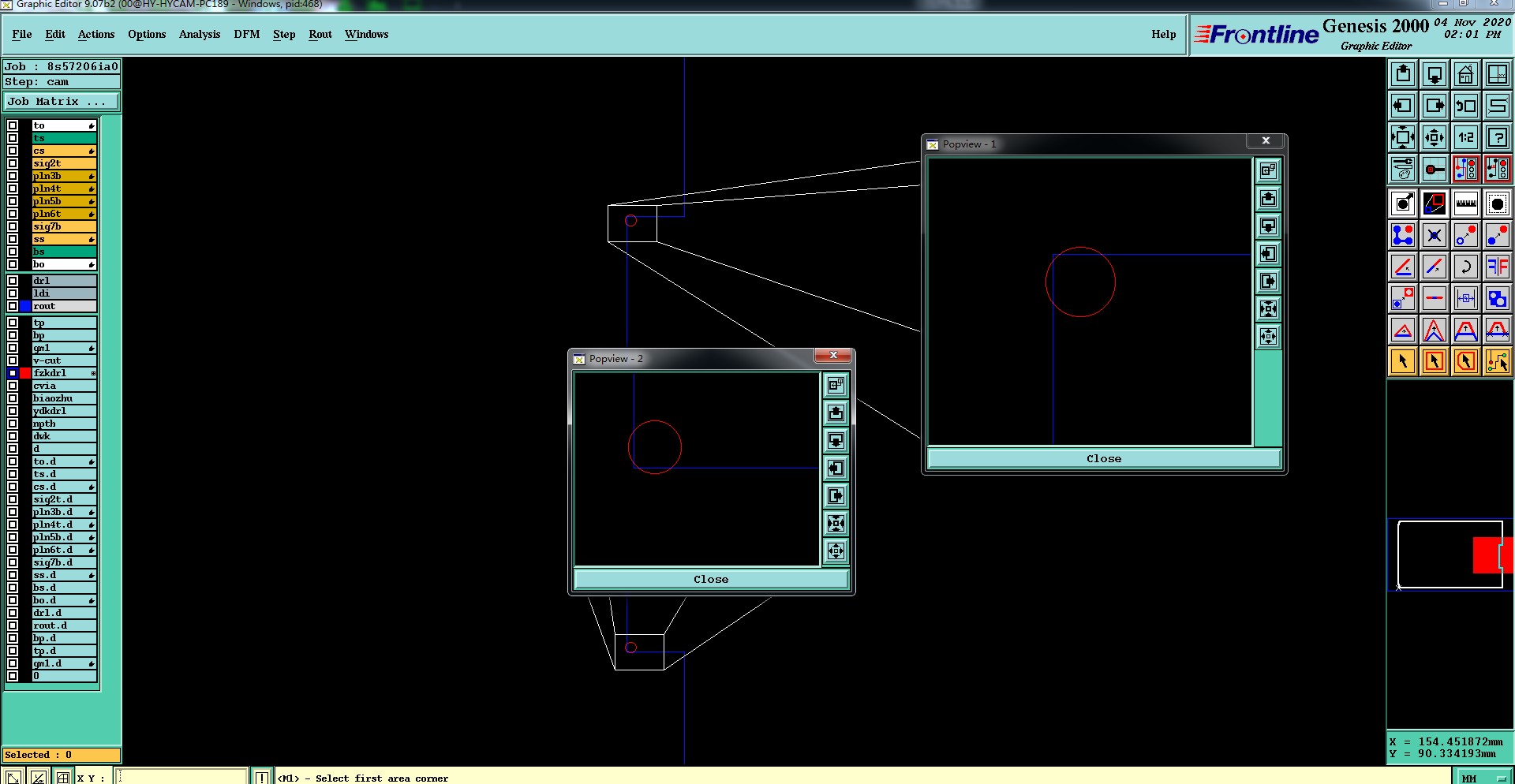Select the 'rout.d' layer name
This screenshot has width=1515, height=784.
click(64, 625)
